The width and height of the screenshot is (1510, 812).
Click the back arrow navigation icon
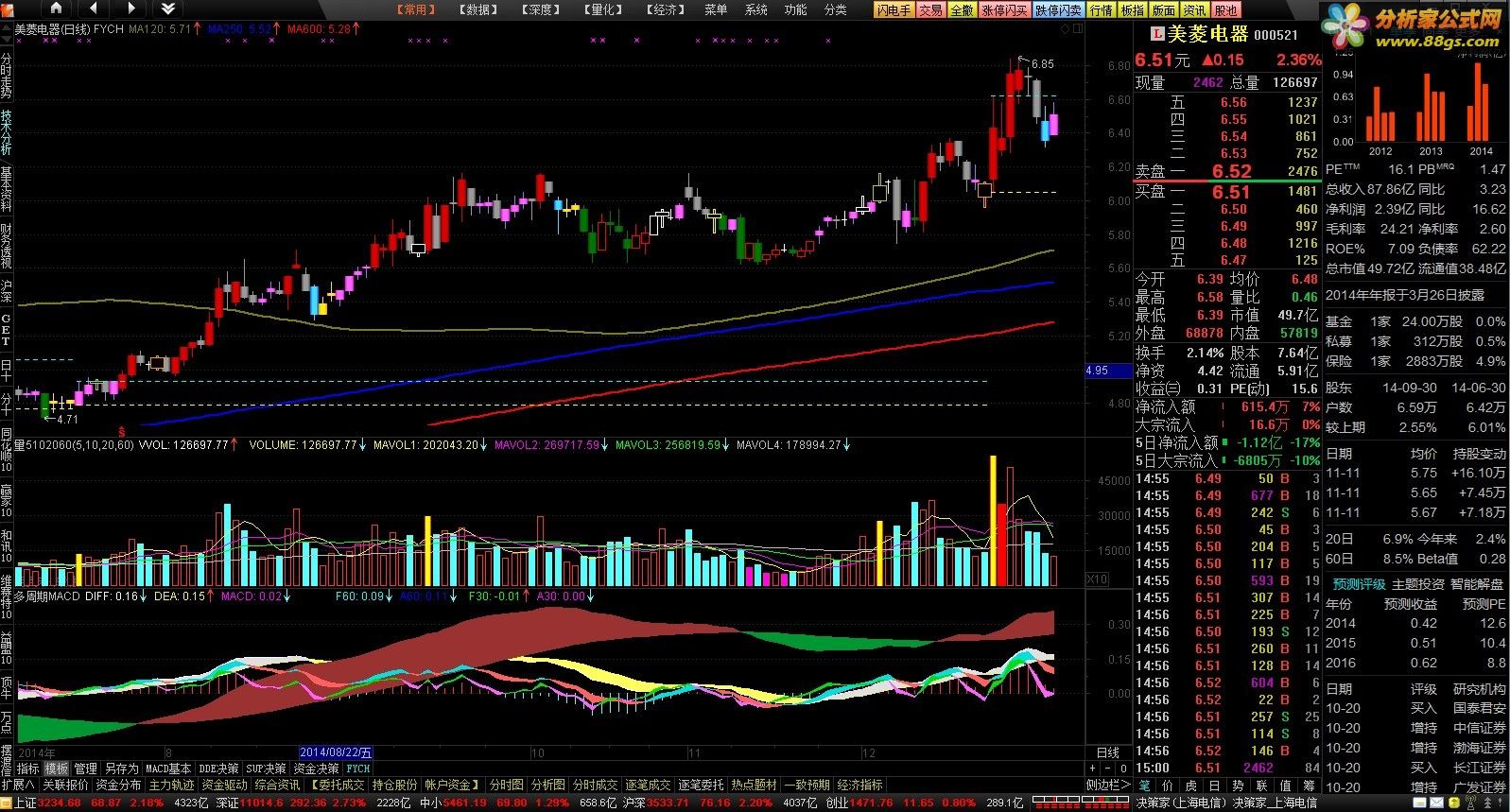coord(94,9)
